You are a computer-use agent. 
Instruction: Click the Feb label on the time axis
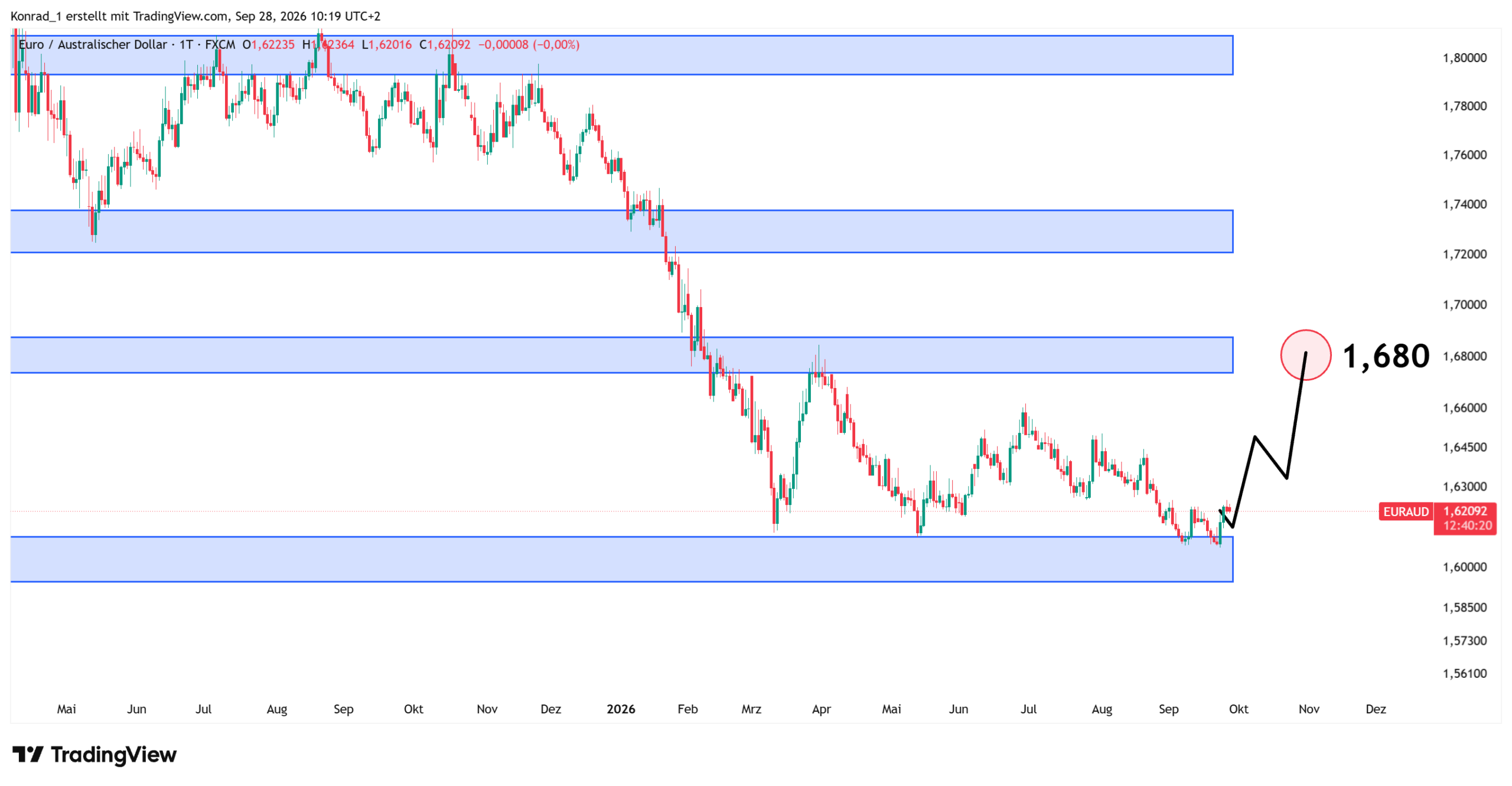[687, 709]
